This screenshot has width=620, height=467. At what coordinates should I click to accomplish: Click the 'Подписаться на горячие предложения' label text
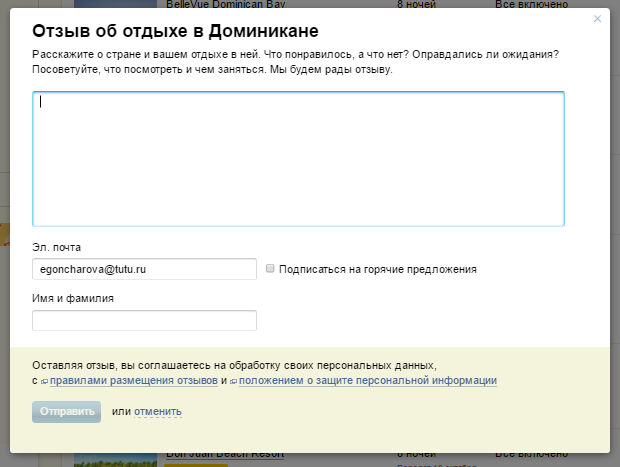tap(377, 269)
